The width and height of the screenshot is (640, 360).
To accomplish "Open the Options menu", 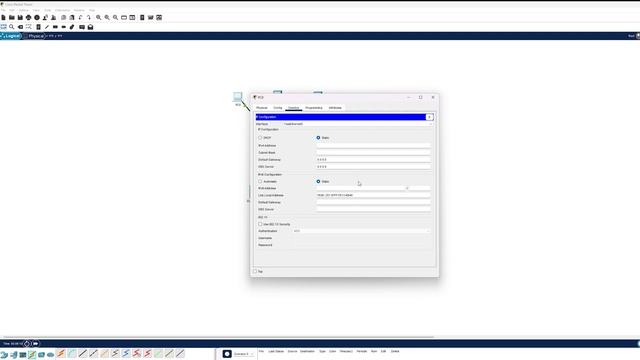I will click(x=24, y=10).
